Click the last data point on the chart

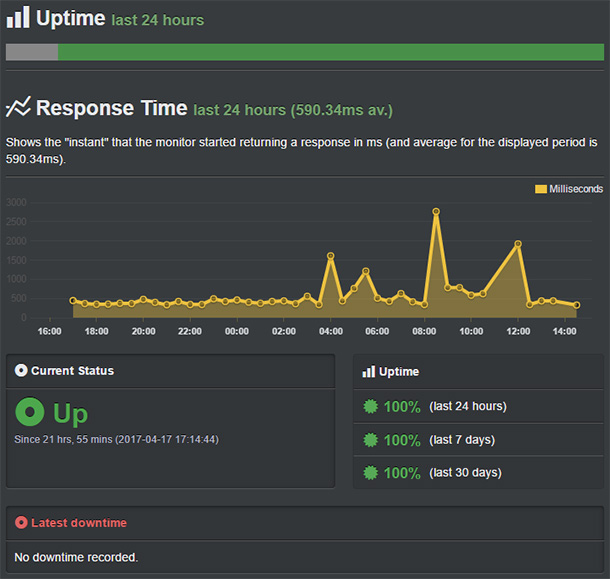click(576, 305)
